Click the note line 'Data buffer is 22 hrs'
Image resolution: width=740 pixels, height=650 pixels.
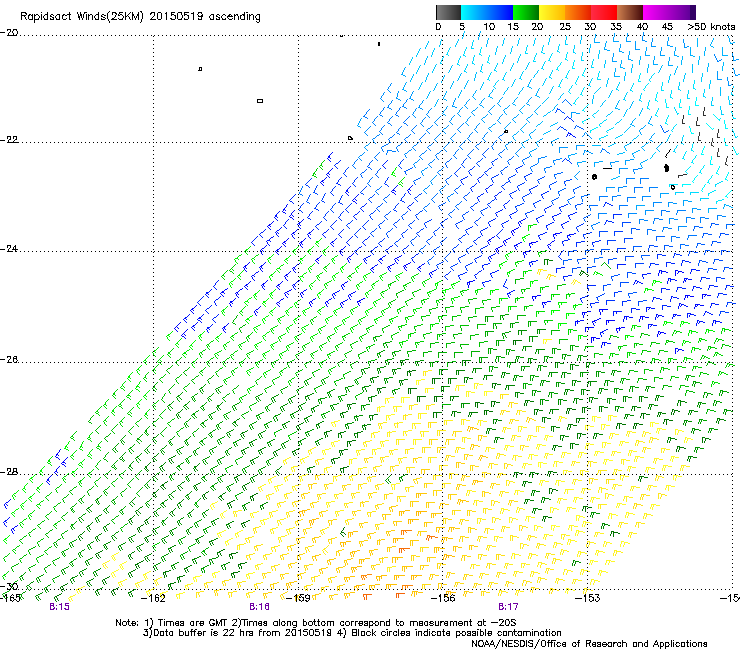click(x=352, y=633)
